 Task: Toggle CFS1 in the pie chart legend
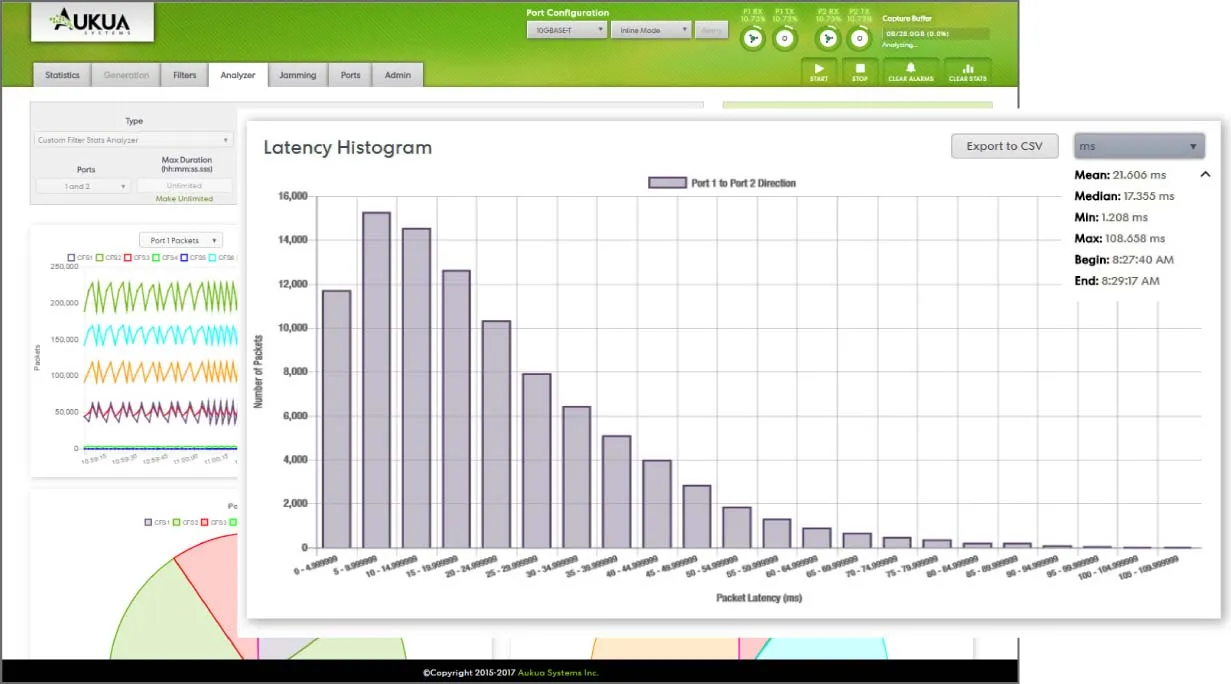click(157, 522)
